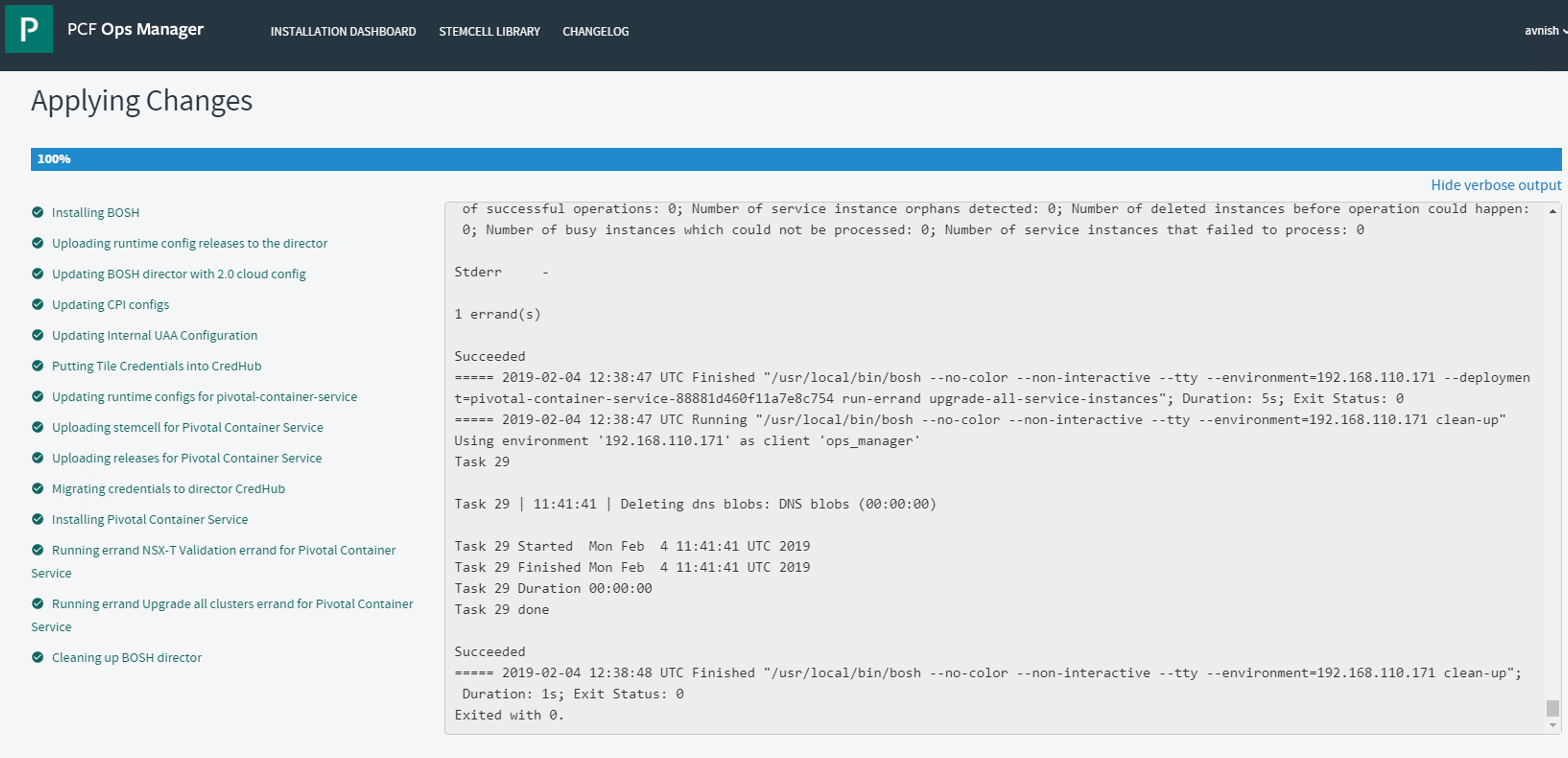Click the checkmark next to Updating Internal UAA Configuration

(x=38, y=335)
